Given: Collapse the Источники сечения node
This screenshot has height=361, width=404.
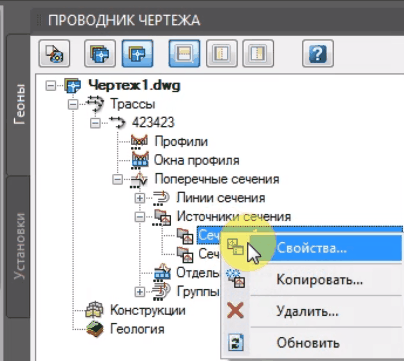Looking at the screenshot, I should click(140, 217).
